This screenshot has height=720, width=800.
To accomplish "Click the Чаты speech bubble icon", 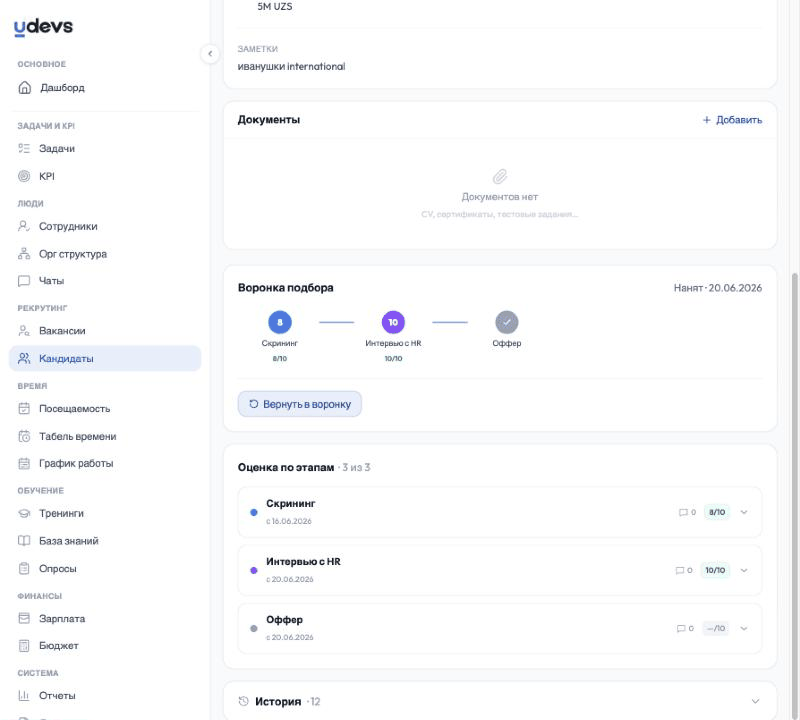I will [24, 281].
